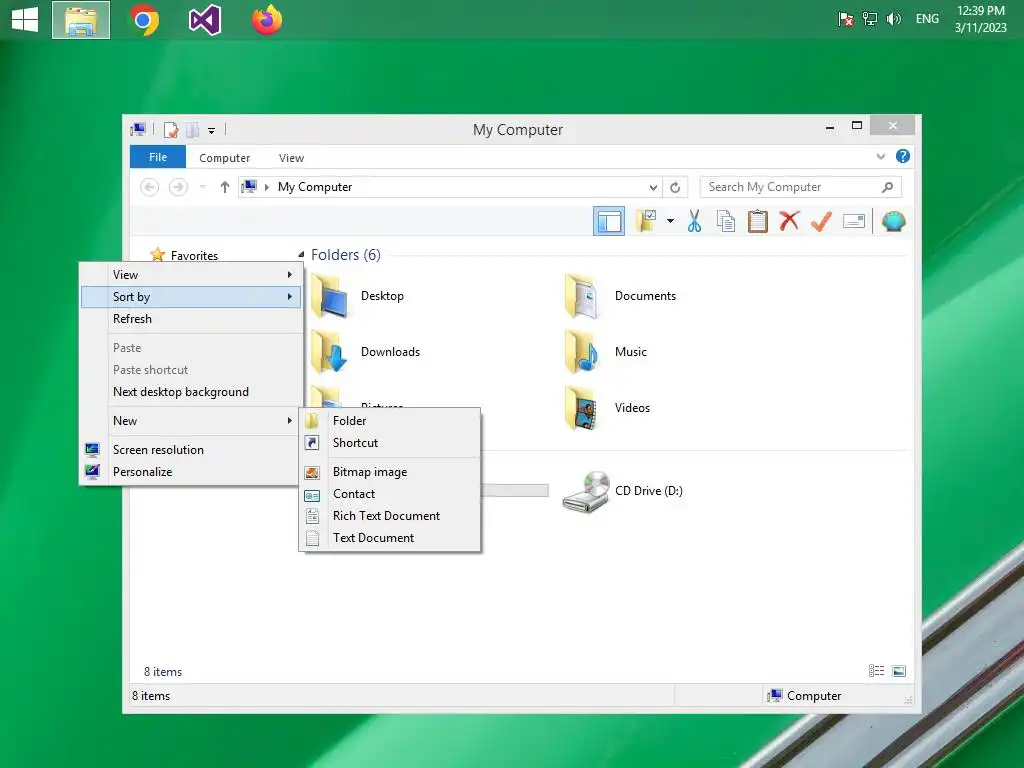Open Personalize from context menu

(191, 472)
